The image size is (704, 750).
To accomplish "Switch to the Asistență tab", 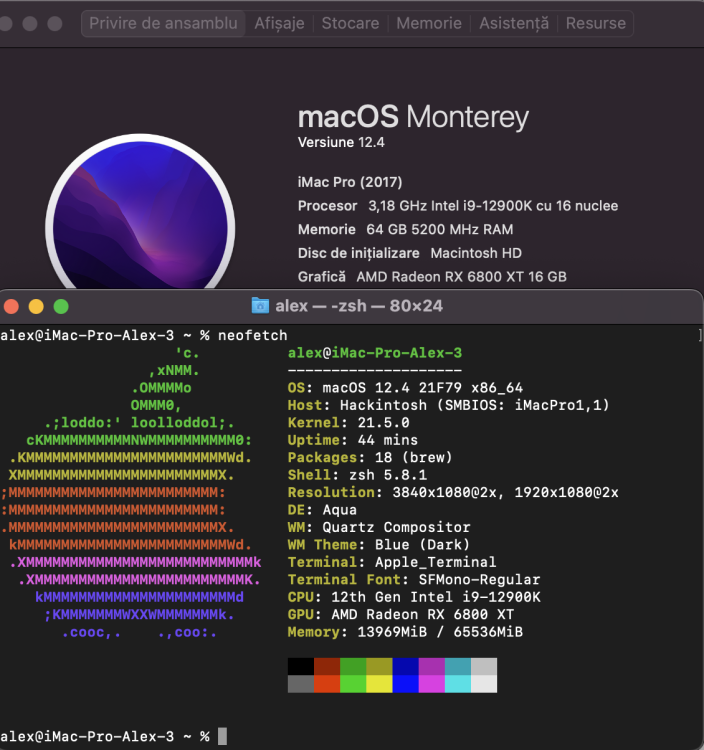I will point(514,23).
